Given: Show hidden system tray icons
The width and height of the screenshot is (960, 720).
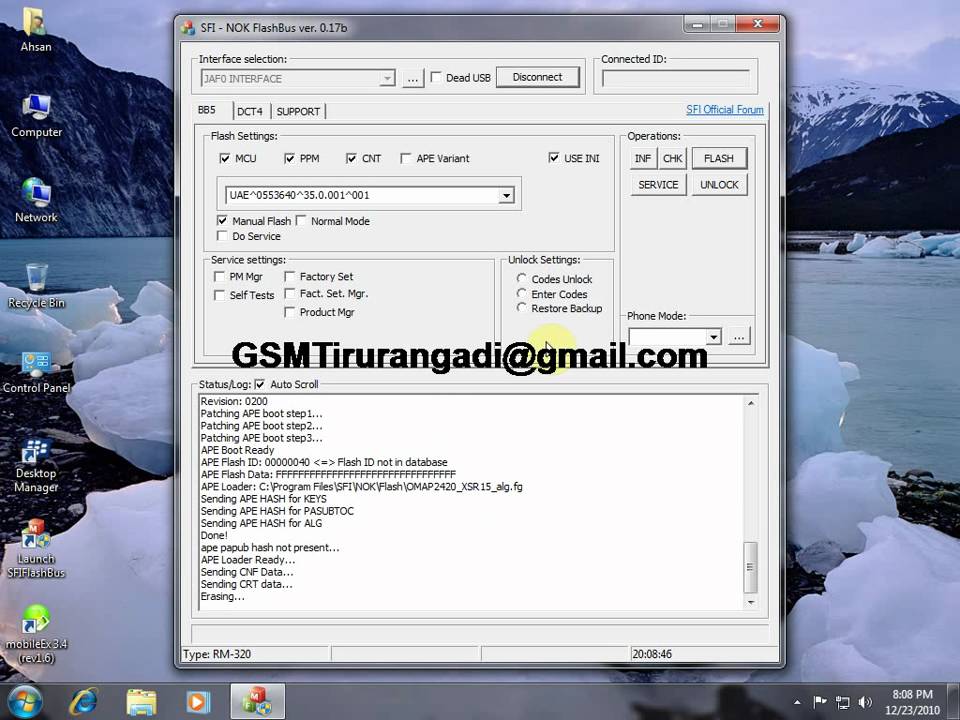Looking at the screenshot, I should (797, 702).
